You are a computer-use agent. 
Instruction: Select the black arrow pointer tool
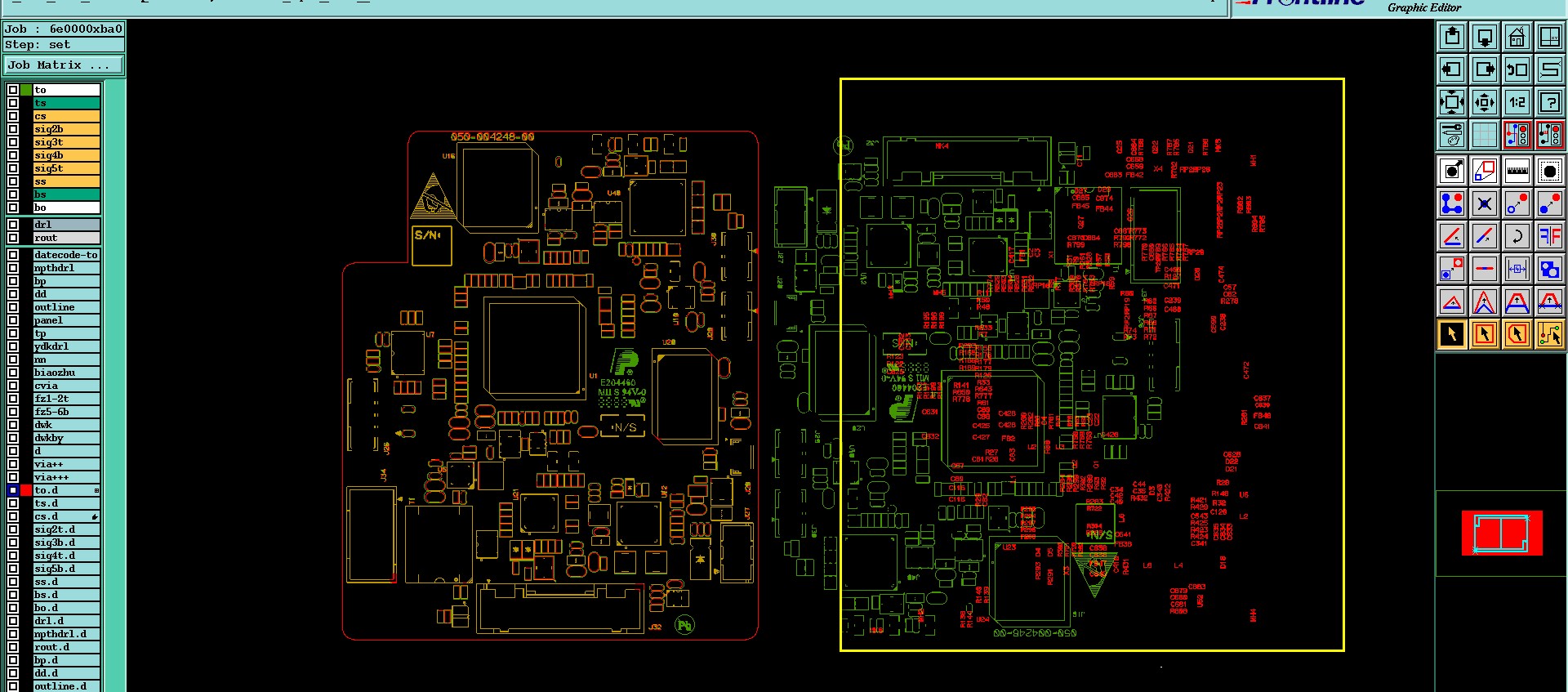coord(1452,334)
